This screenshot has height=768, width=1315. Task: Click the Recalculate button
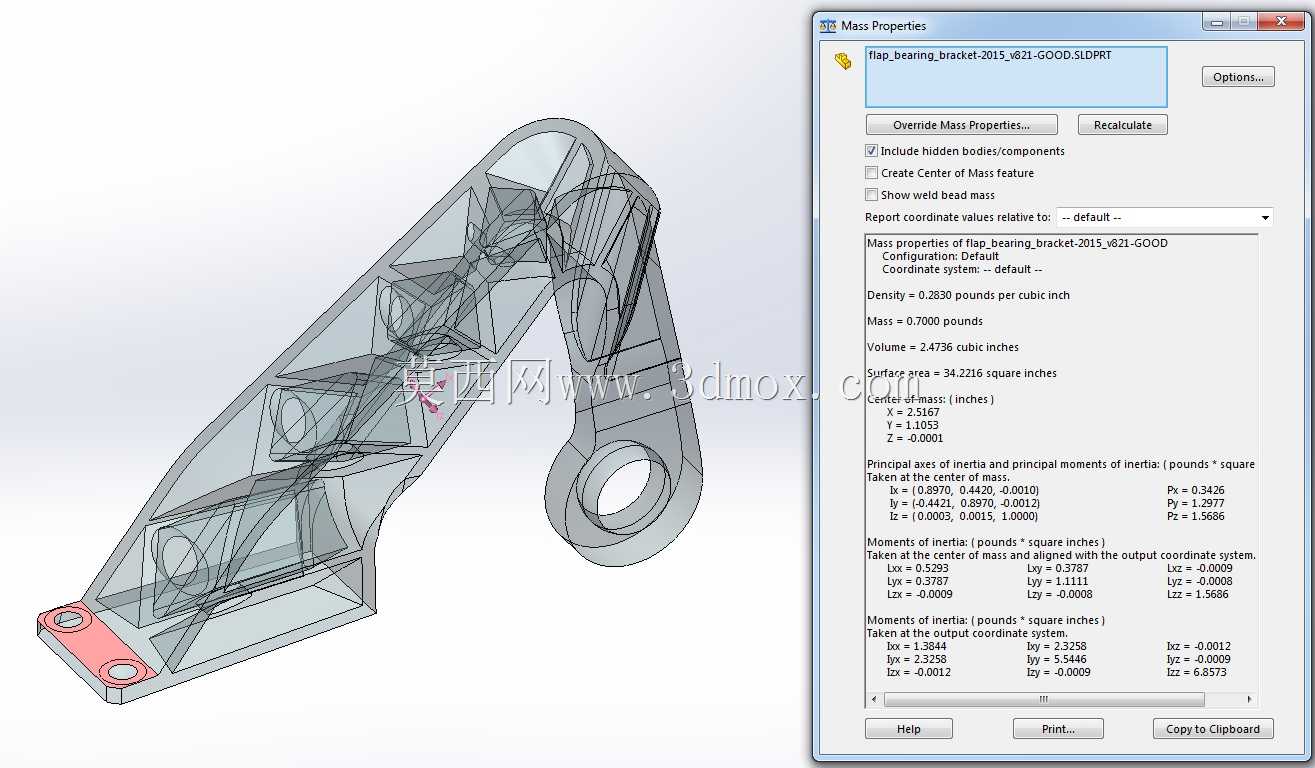1123,125
